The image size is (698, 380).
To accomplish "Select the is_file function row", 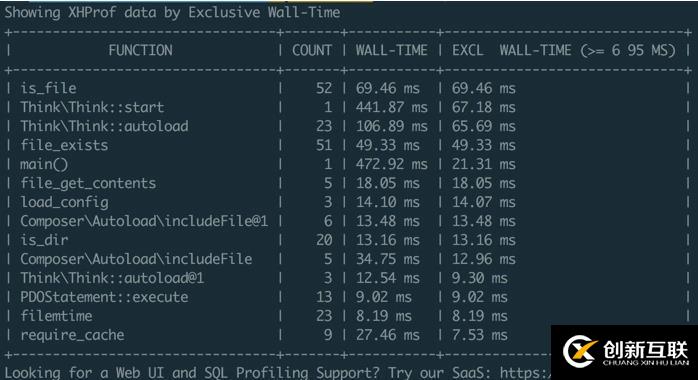I will 349,88.
